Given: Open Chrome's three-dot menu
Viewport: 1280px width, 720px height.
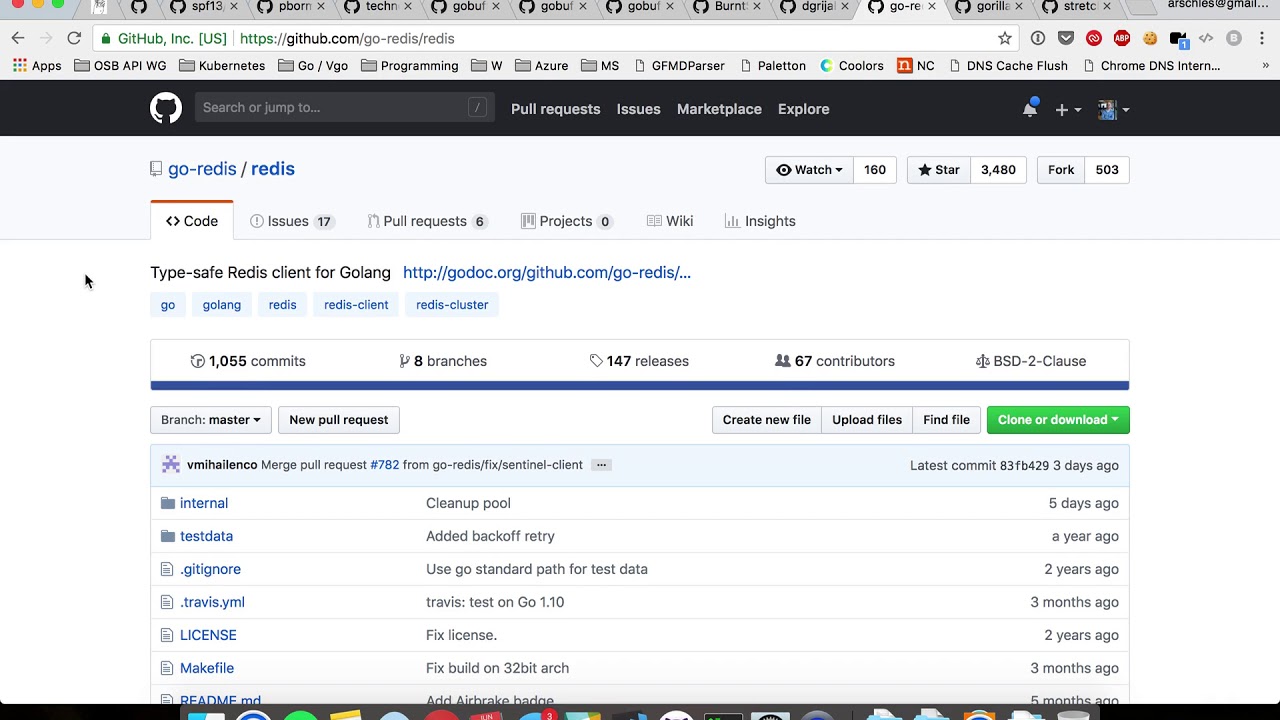Looking at the screenshot, I should pyautogui.click(x=1262, y=38).
